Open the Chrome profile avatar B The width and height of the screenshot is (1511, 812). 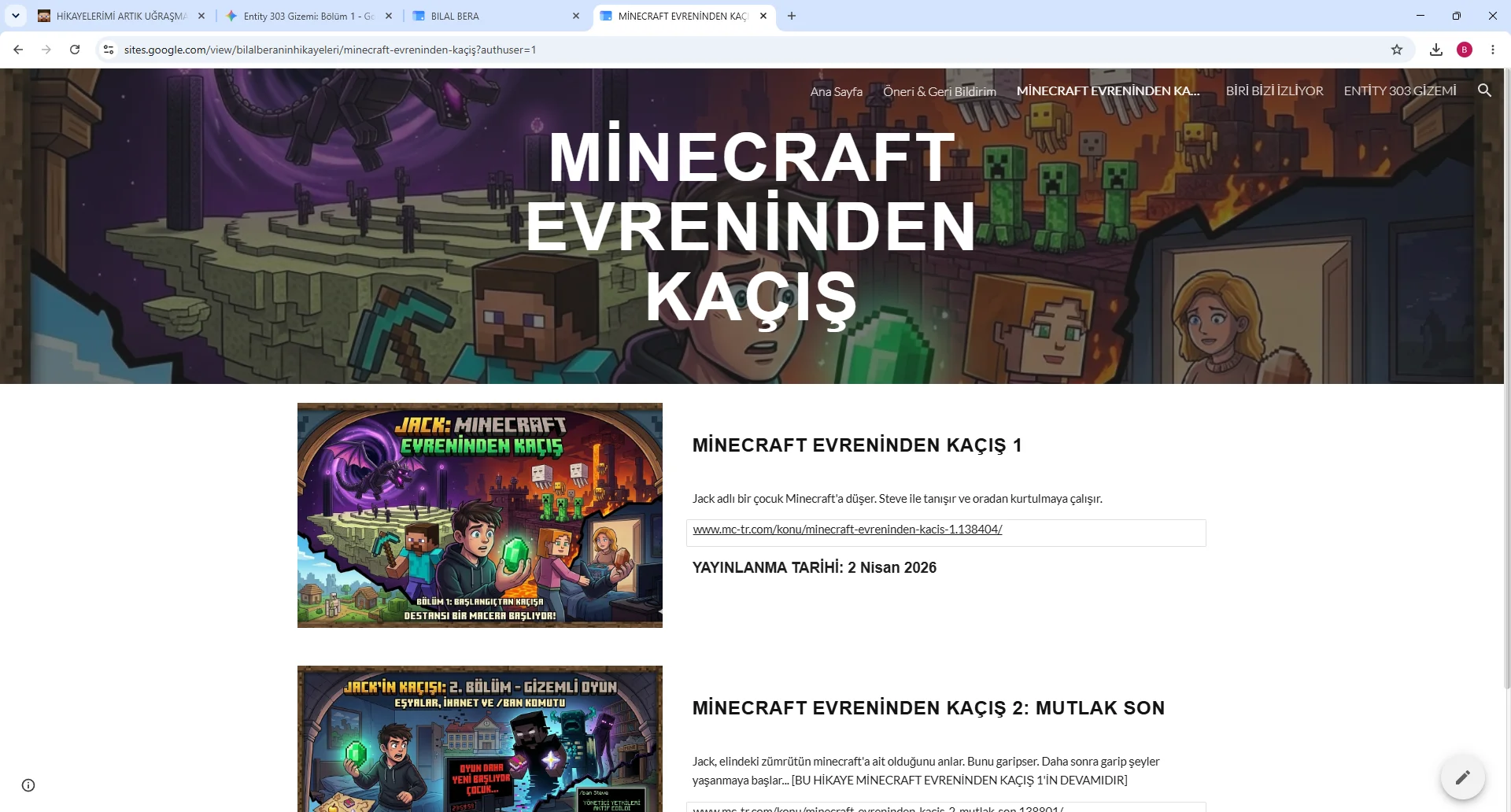click(1465, 50)
